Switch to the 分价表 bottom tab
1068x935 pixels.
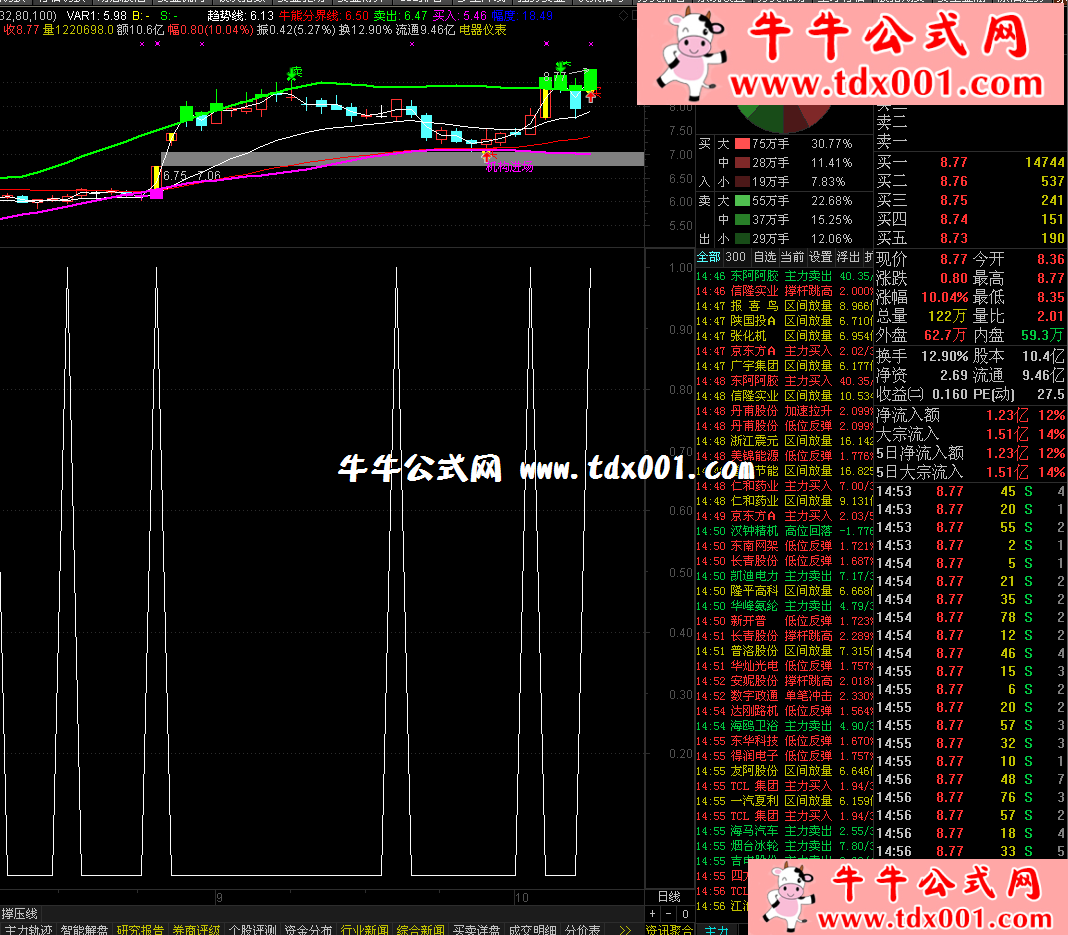tap(583, 930)
